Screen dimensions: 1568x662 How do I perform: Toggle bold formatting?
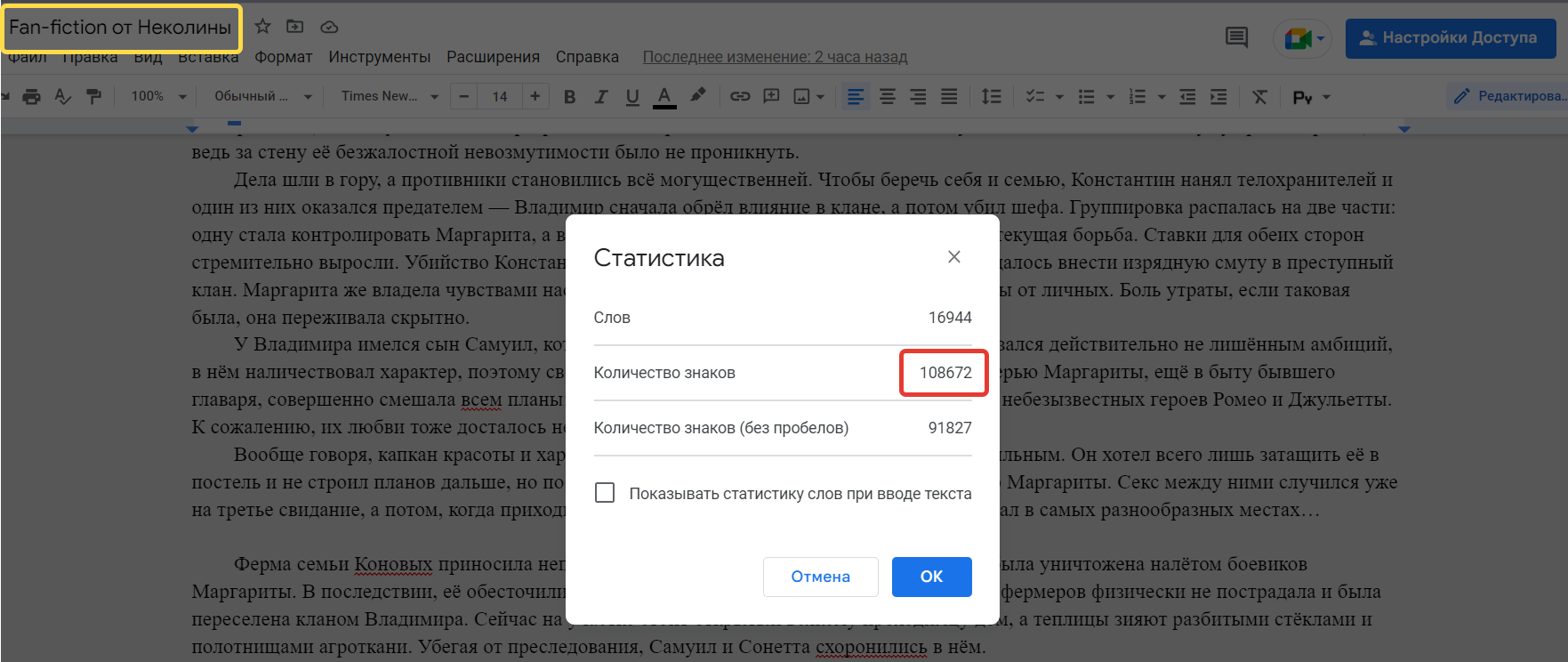point(570,97)
